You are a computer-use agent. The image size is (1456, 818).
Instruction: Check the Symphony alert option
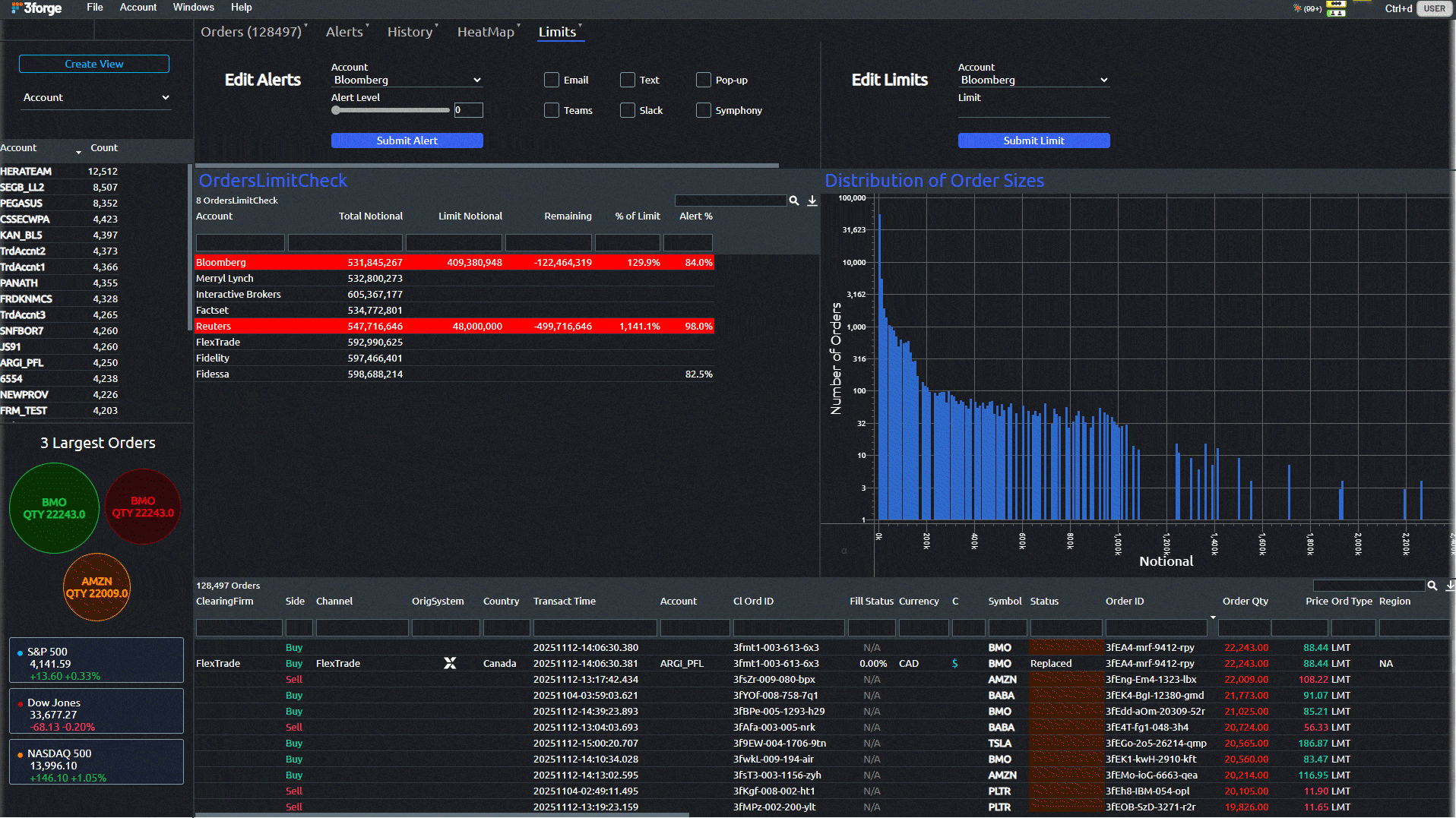[x=704, y=111]
